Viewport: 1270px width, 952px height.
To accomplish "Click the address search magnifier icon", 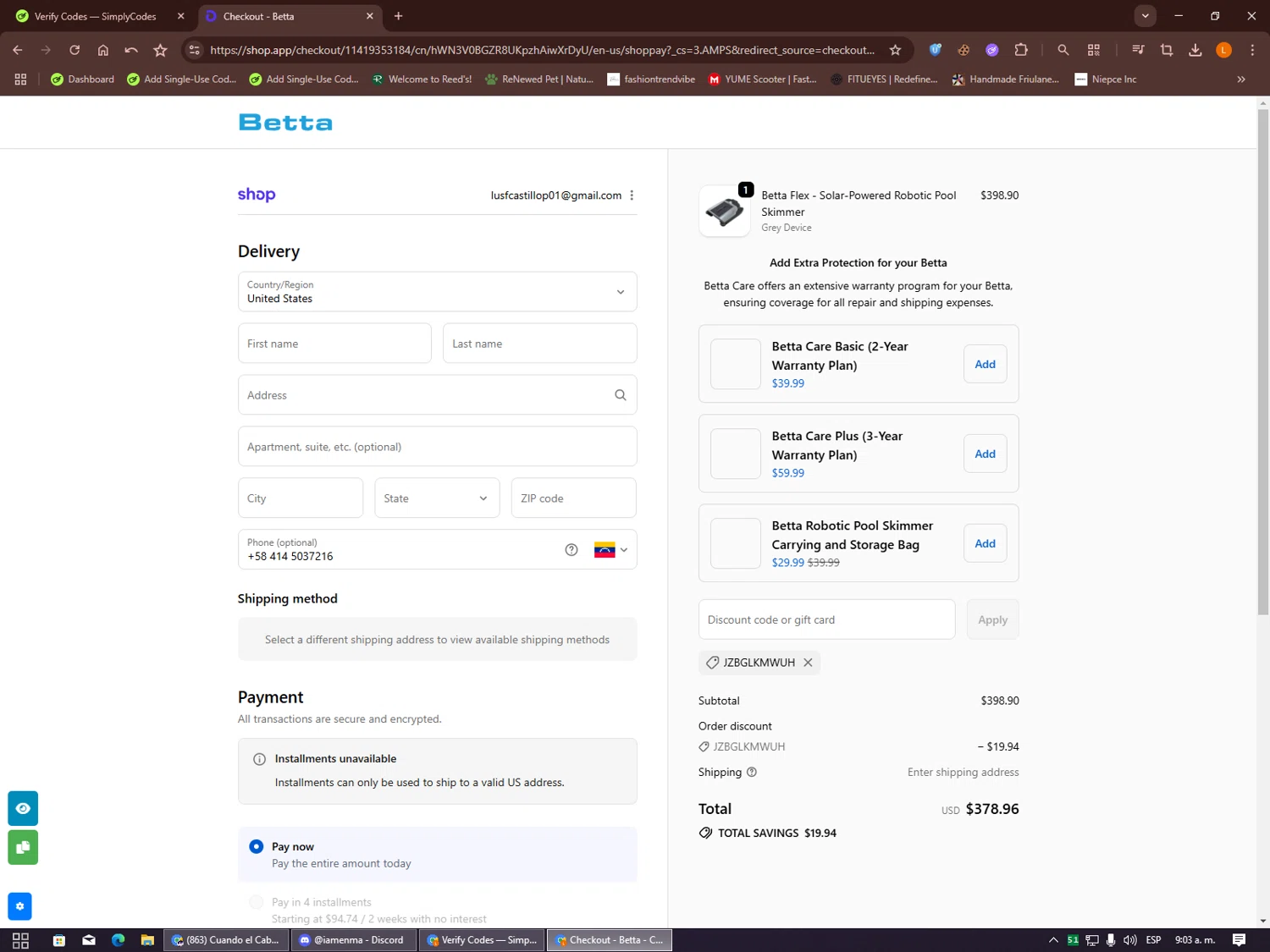I will (x=620, y=395).
